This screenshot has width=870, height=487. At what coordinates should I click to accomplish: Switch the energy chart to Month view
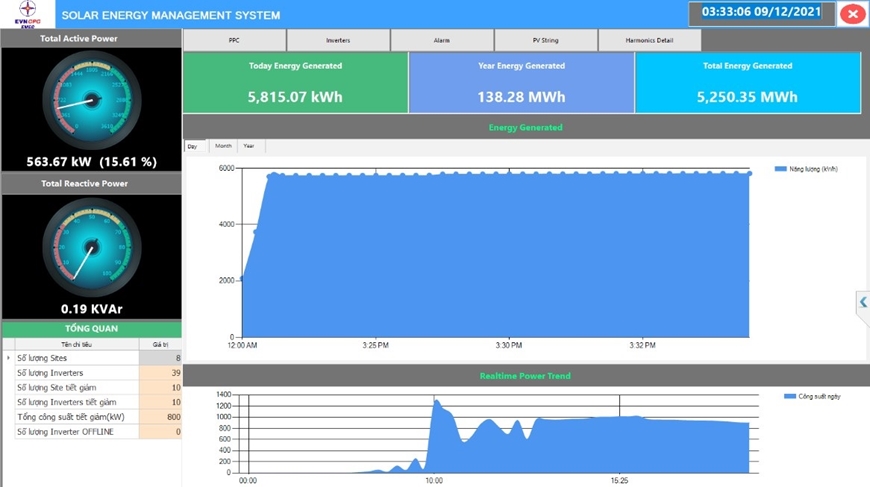coord(223,146)
